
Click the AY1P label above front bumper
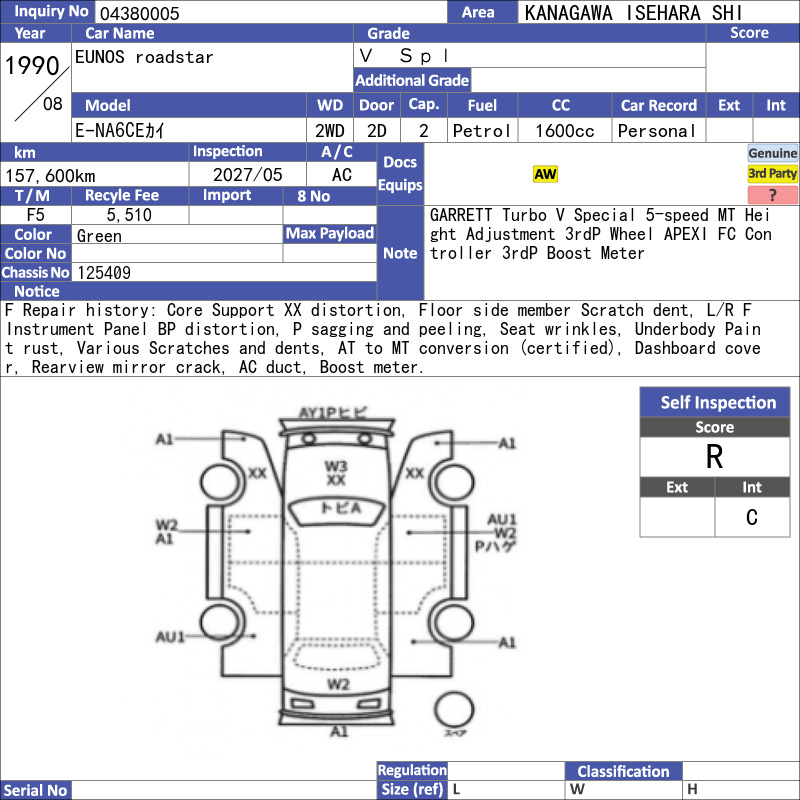tap(332, 412)
